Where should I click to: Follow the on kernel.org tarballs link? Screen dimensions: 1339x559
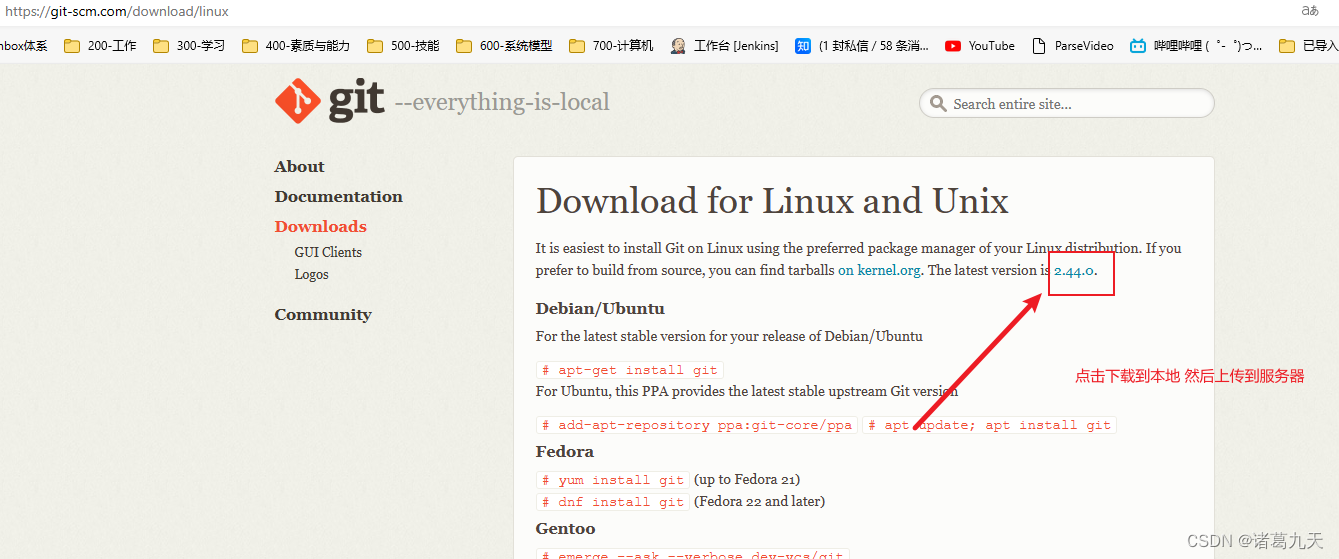pyautogui.click(x=880, y=270)
